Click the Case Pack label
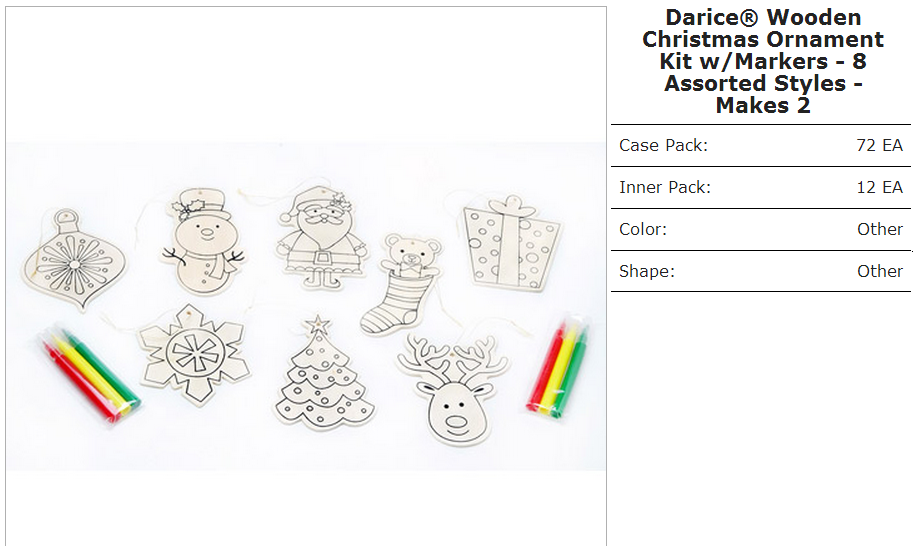This screenshot has height=546, width=917. click(x=663, y=145)
